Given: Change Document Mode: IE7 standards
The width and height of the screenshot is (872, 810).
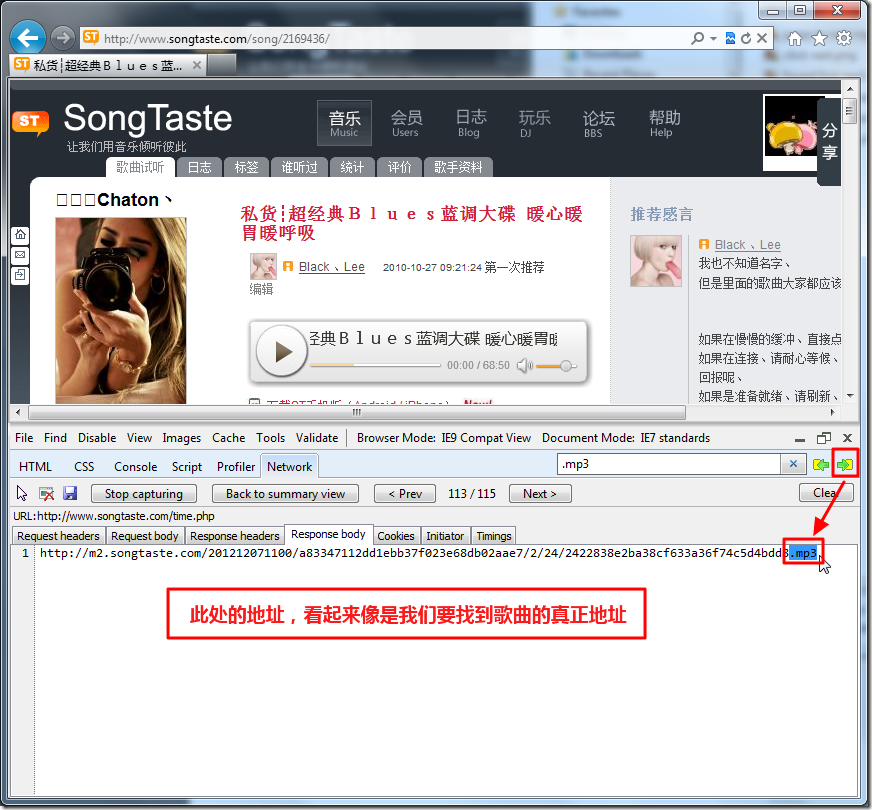Looking at the screenshot, I should coord(626,438).
